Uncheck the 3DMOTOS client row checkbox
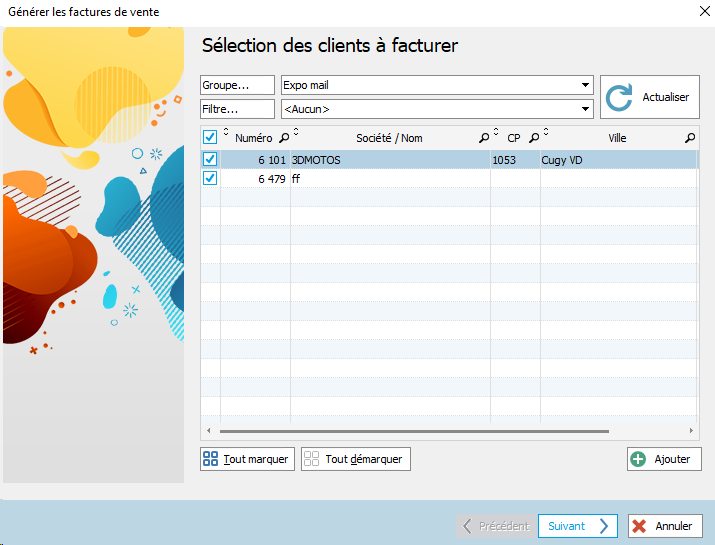 210,159
